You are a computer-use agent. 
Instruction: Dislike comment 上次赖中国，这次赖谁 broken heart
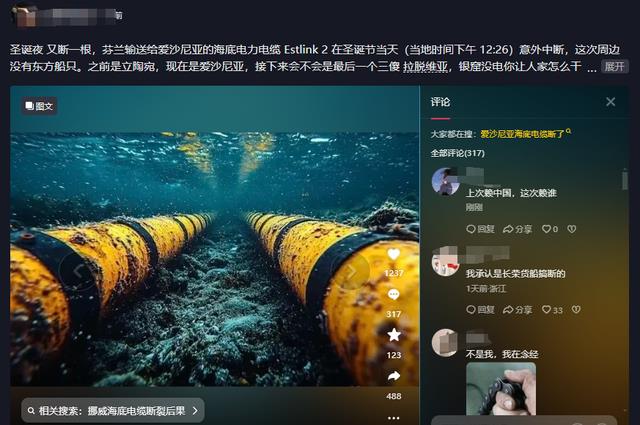click(571, 229)
